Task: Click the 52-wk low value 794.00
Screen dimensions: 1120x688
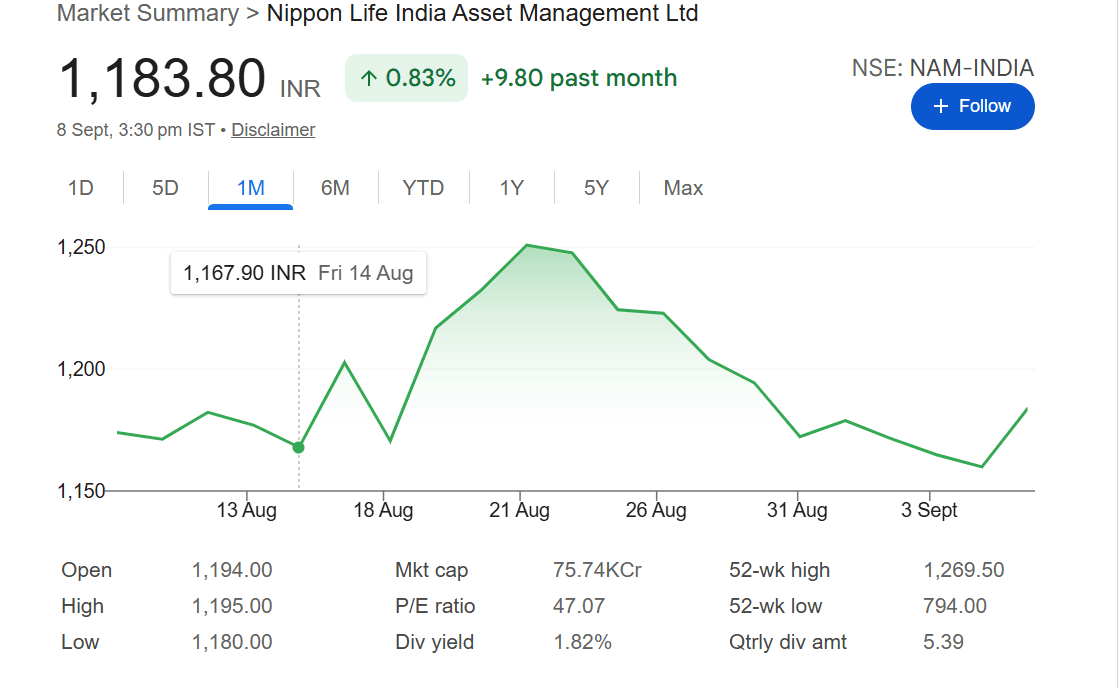Action: point(954,606)
